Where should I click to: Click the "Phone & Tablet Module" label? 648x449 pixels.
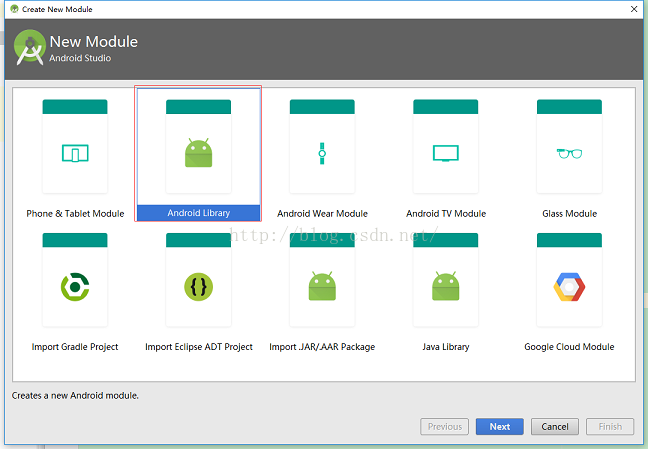point(75,213)
